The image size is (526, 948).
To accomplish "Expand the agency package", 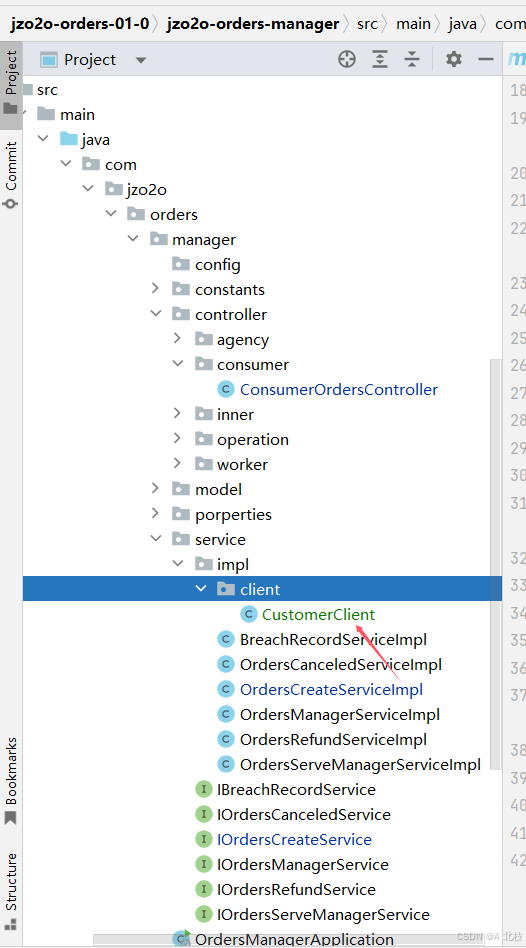I will pyautogui.click(x=178, y=338).
